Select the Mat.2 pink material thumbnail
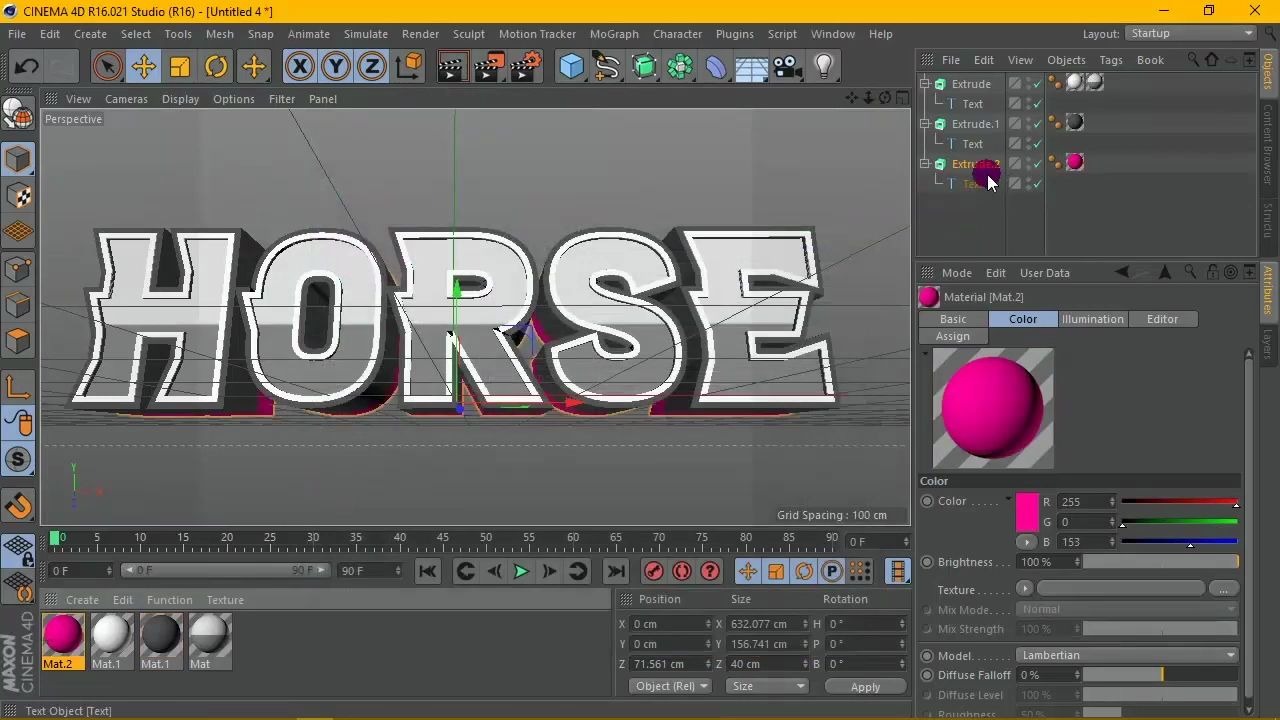The height and width of the screenshot is (720, 1280). 63,635
